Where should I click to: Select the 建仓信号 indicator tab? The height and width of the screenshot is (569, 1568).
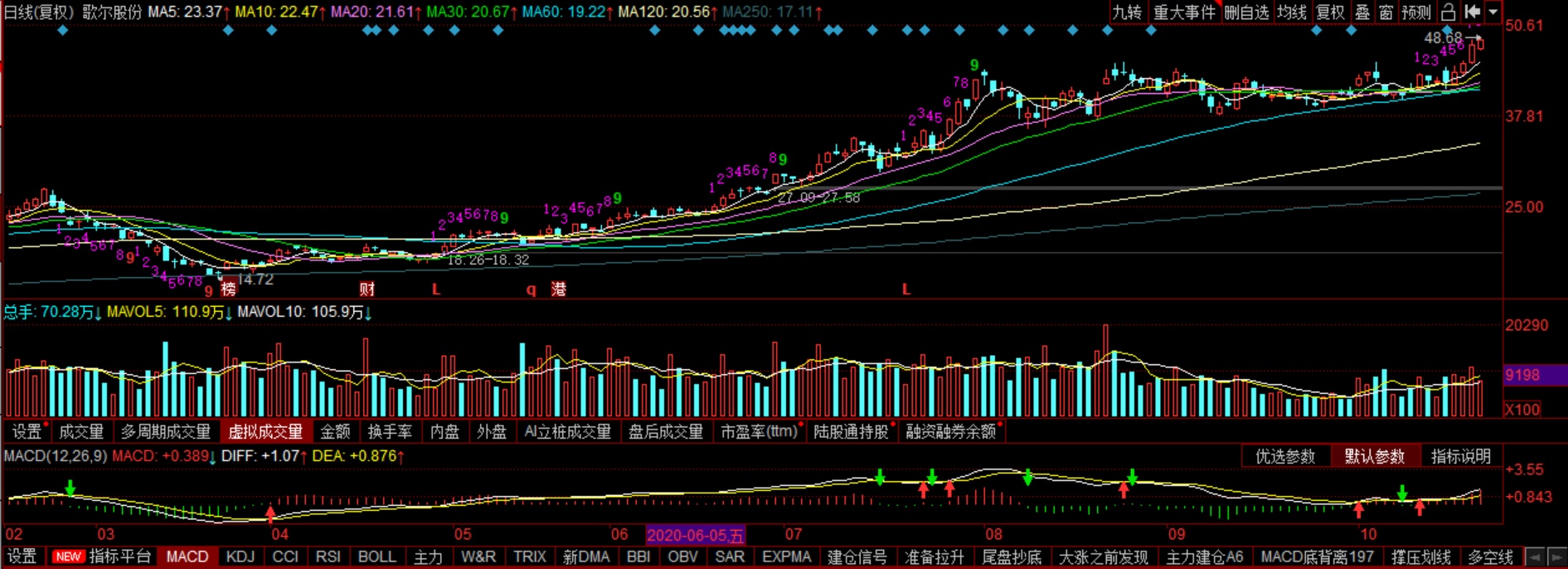click(857, 557)
